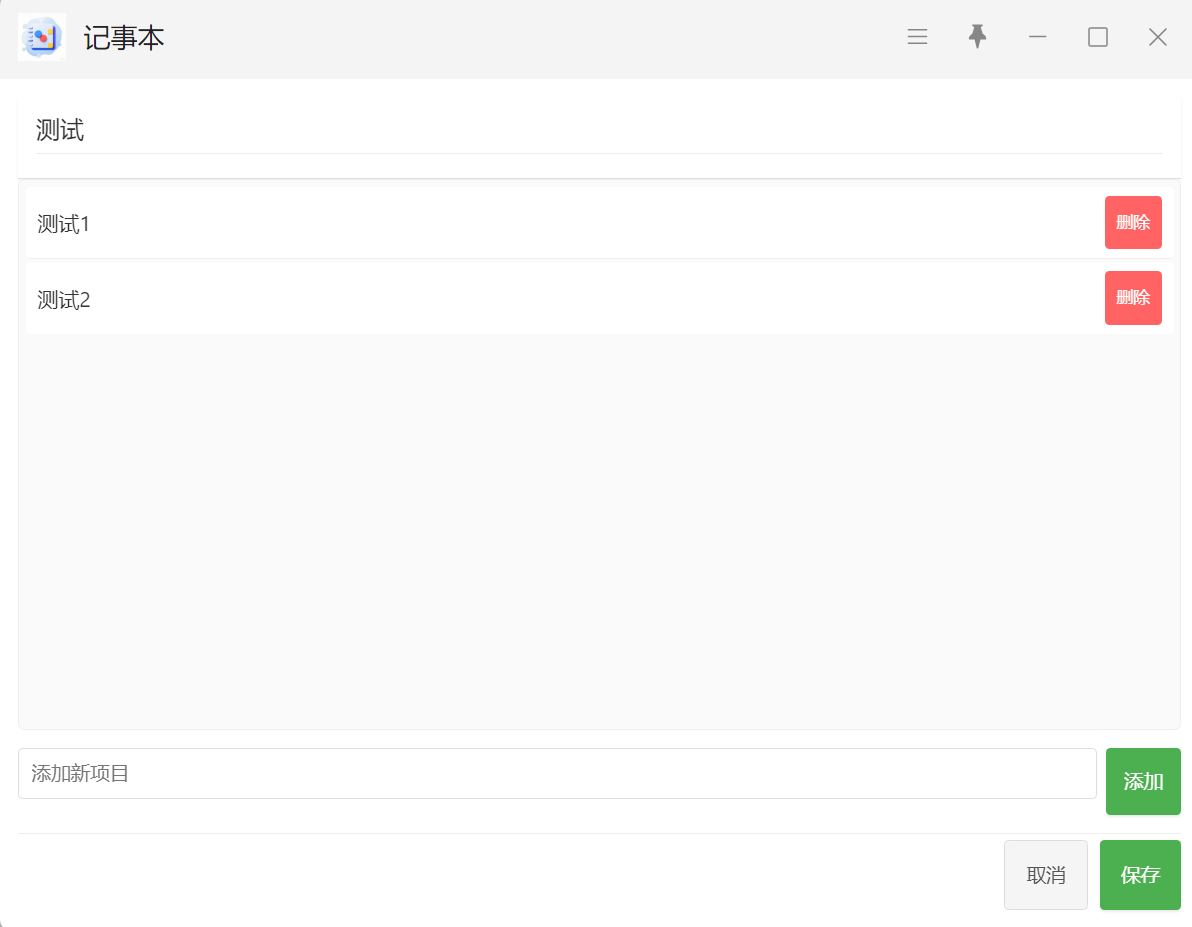This screenshot has height=927, width=1192.
Task: Click the divider line under the title field
Action: pyautogui.click(x=599, y=154)
